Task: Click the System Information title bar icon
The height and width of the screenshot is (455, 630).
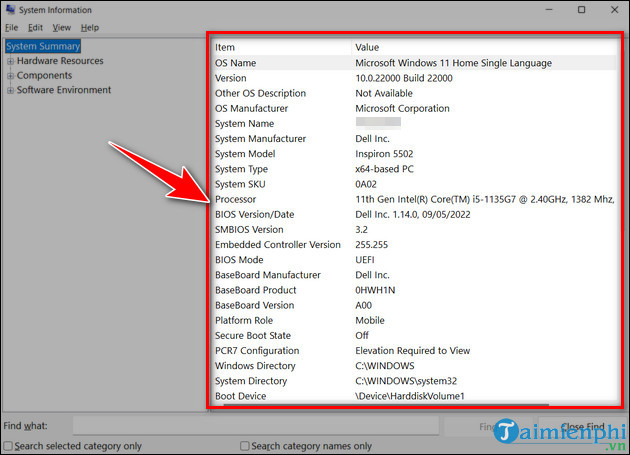Action: (11, 10)
